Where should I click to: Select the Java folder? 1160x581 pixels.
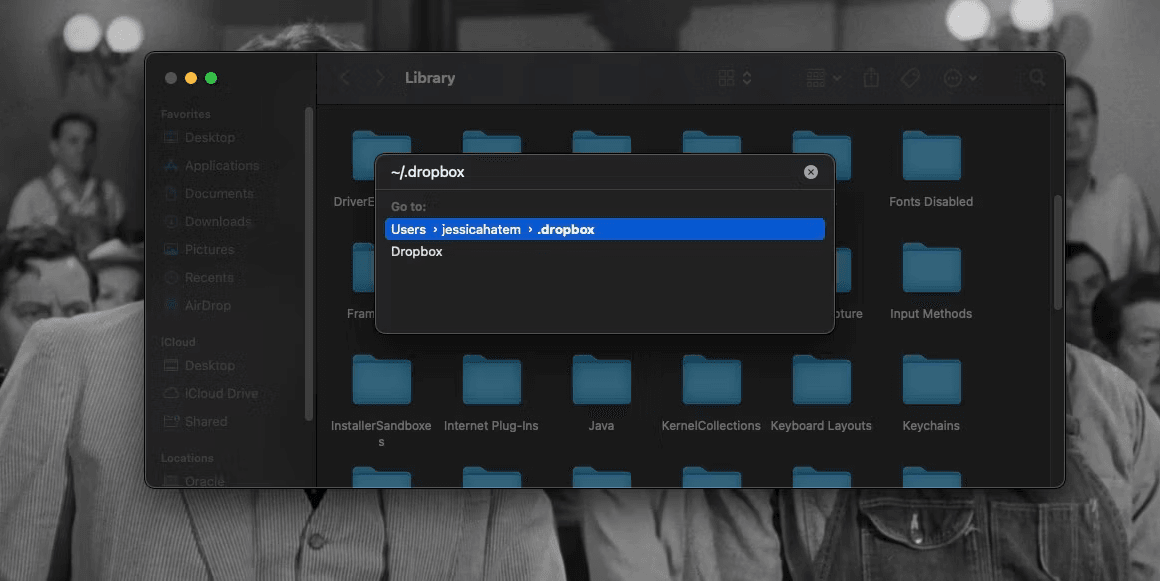coord(601,393)
